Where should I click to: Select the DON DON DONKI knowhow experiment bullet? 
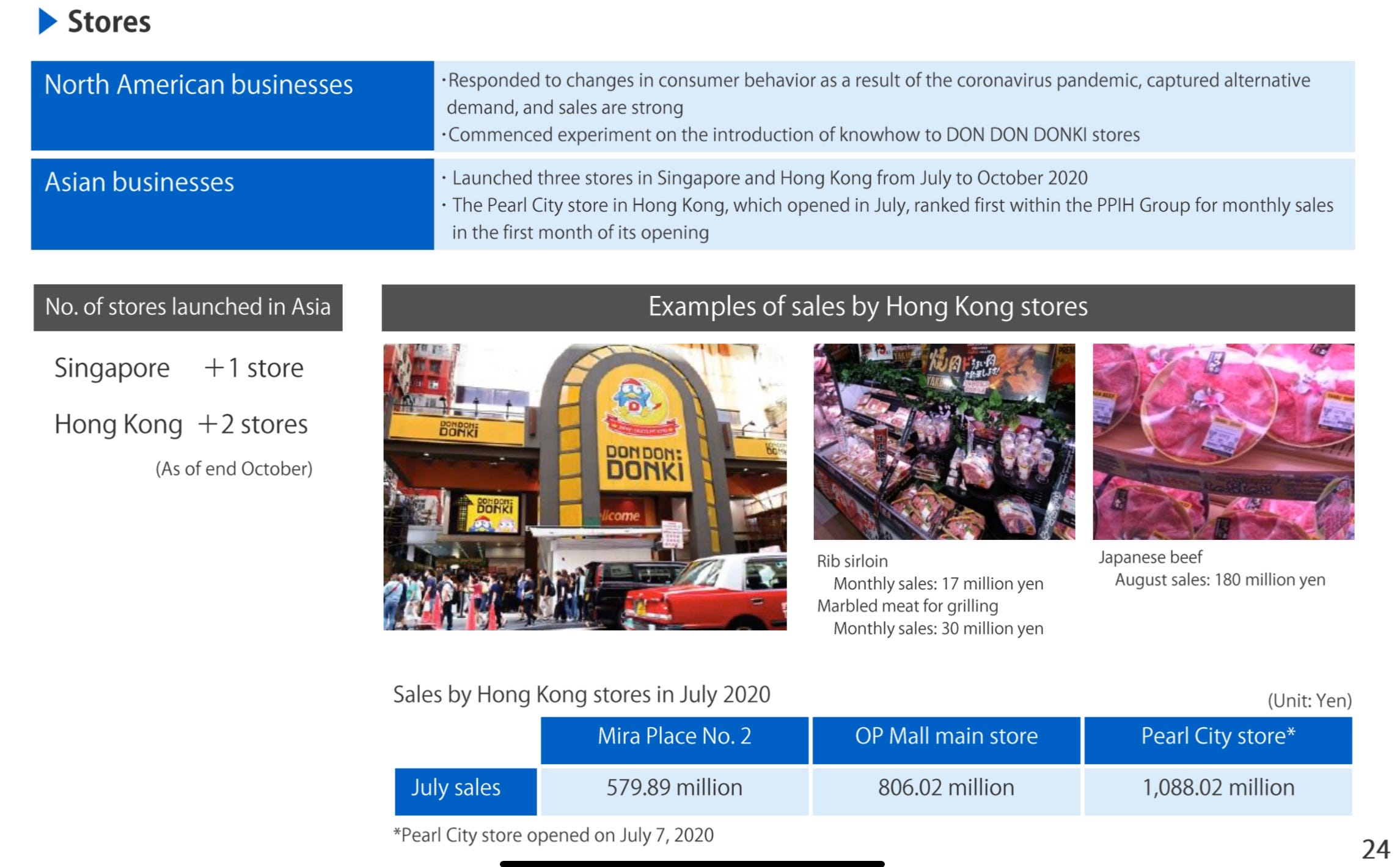pyautogui.click(x=791, y=135)
